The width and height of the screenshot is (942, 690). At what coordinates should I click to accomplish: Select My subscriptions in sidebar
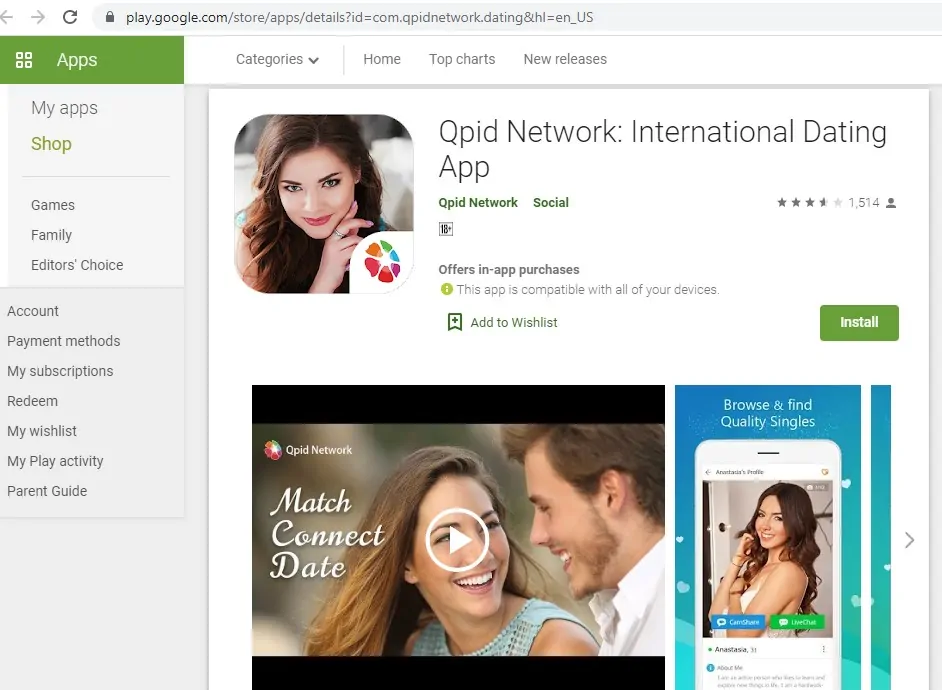60,371
